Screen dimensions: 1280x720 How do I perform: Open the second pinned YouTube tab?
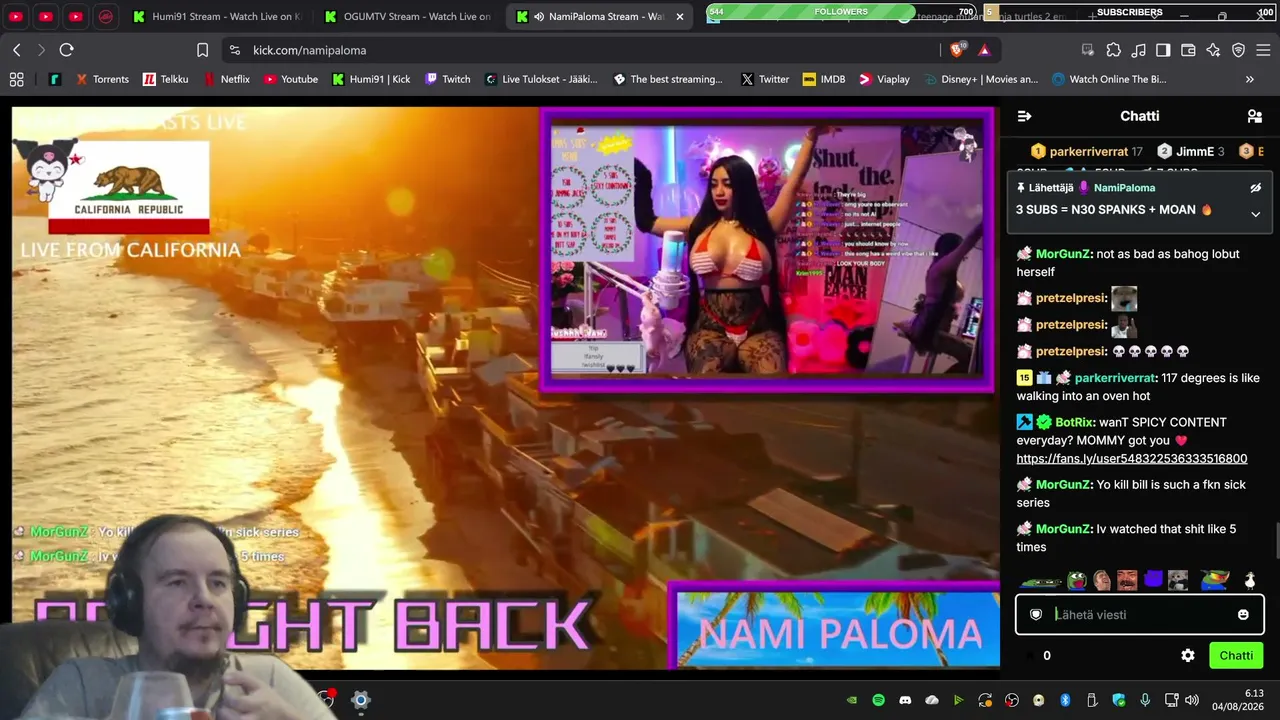point(46,17)
